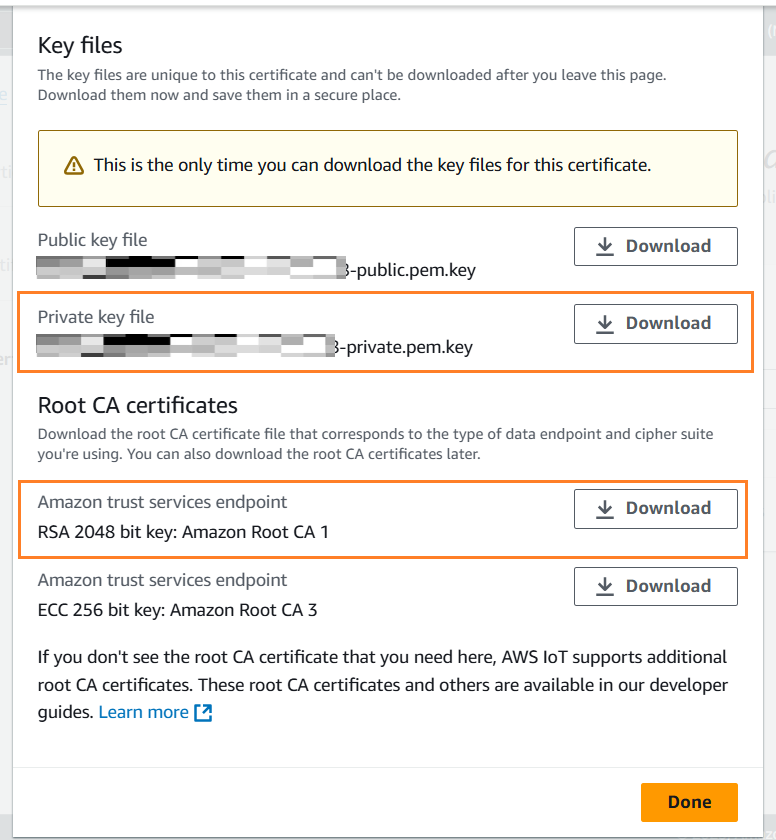Download the private key file

pyautogui.click(x=656, y=324)
